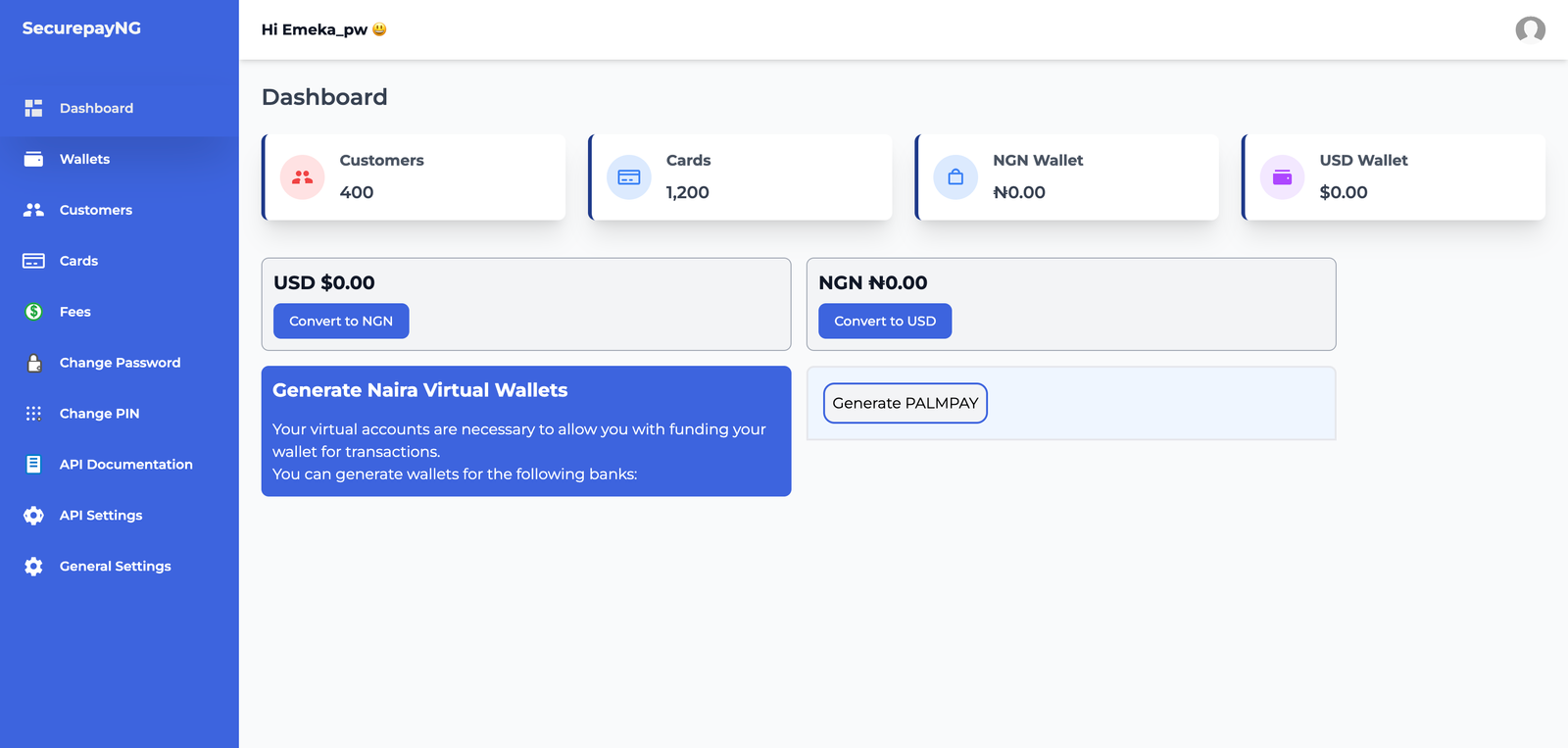Viewport: 1568px width, 748px height.
Task: Select the USD Wallet summary card
Action: (x=1394, y=177)
